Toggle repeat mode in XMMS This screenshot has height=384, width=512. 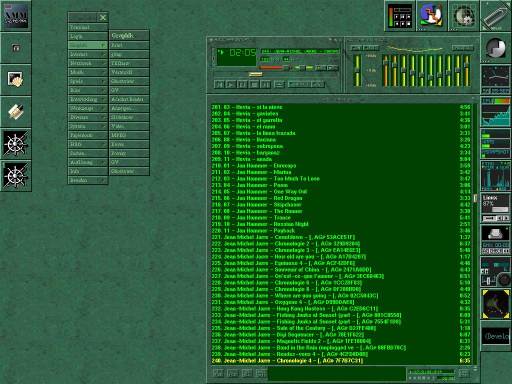pos(317,84)
